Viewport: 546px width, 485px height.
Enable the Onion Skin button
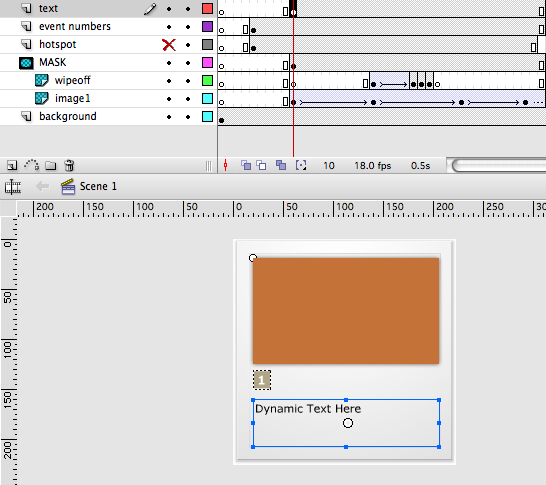(246, 165)
